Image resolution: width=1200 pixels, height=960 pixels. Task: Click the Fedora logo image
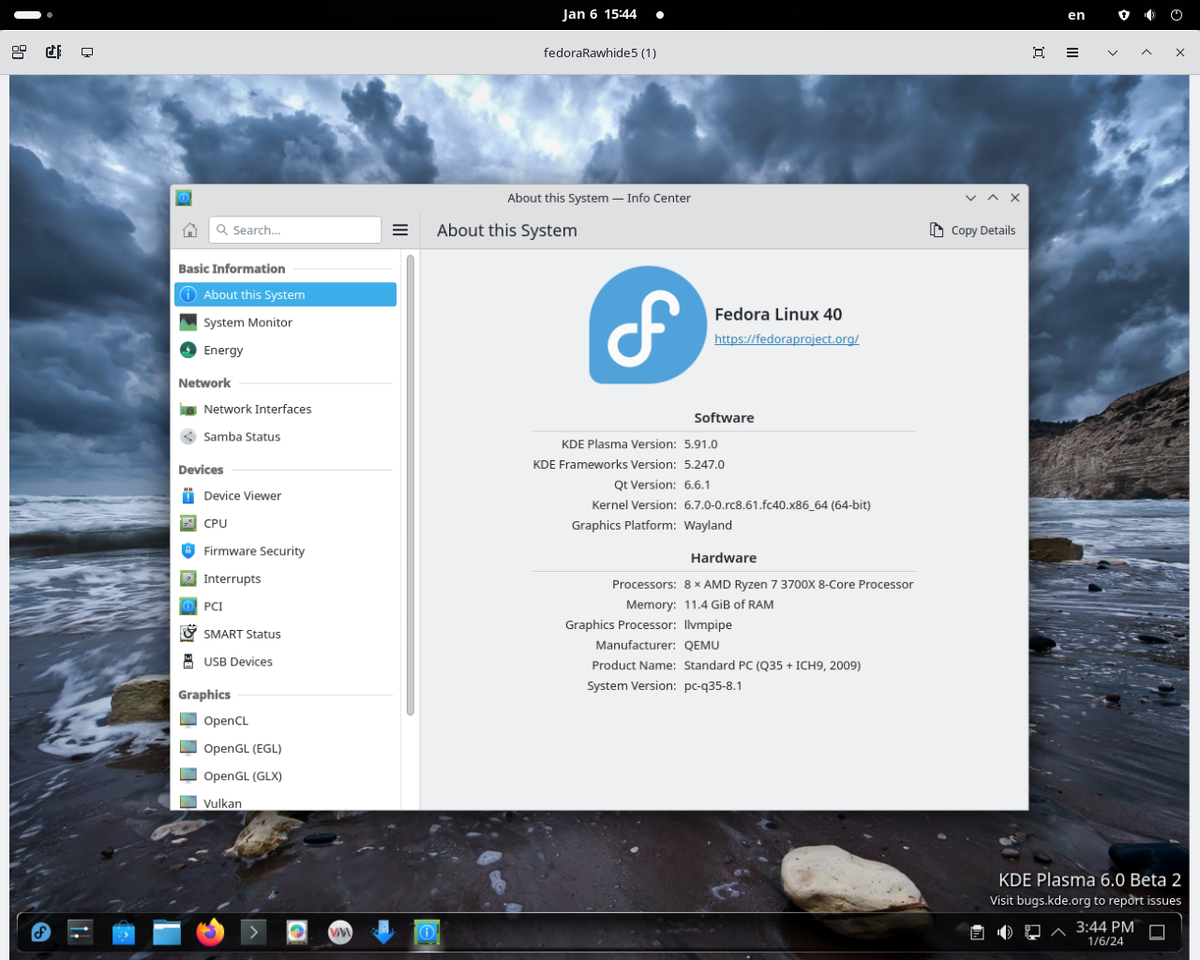(647, 325)
